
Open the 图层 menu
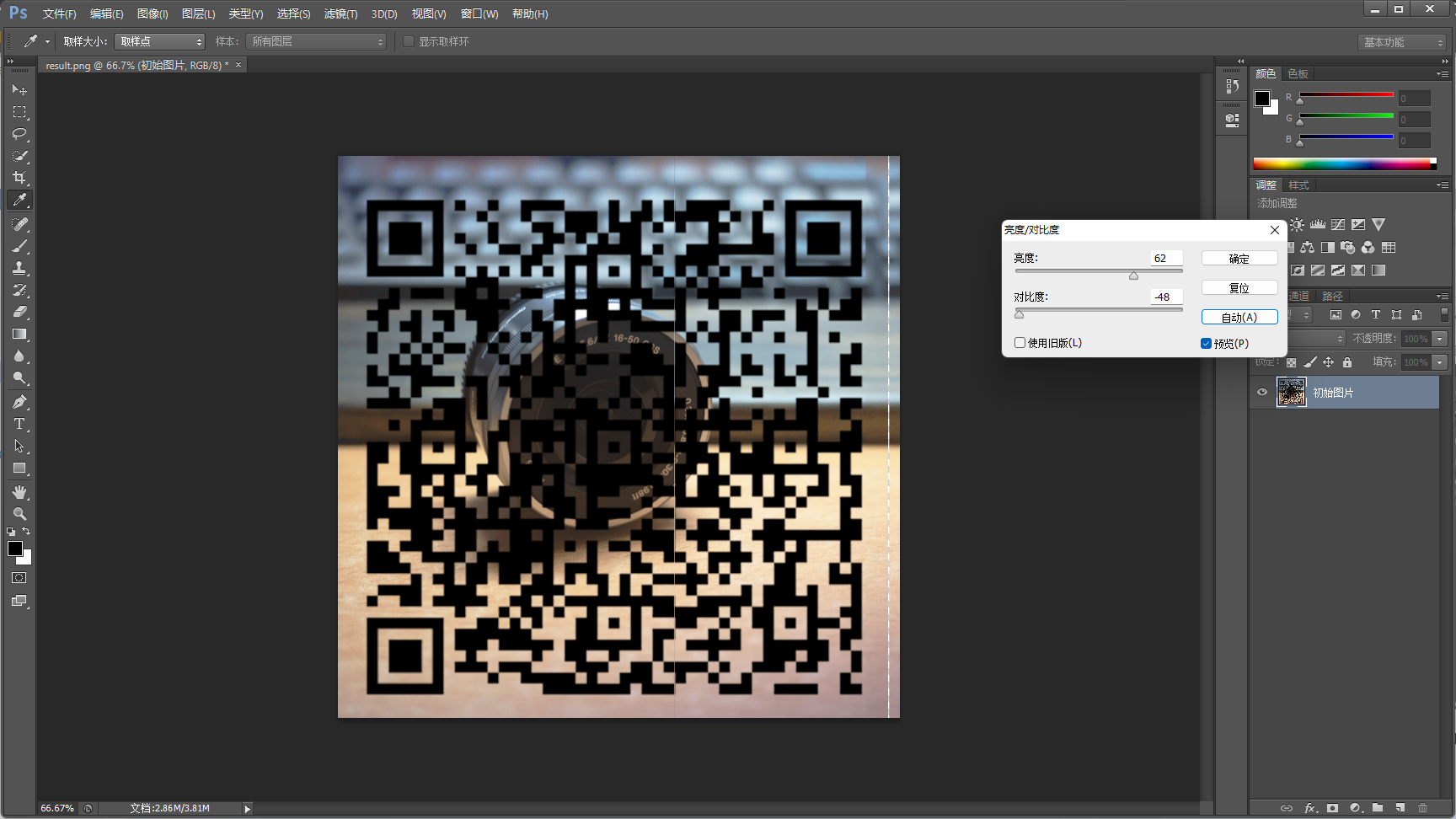click(x=198, y=14)
